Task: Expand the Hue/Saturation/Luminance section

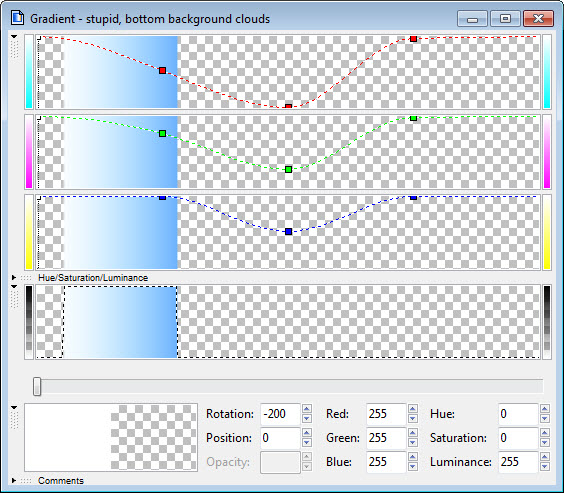Action: 14,278
